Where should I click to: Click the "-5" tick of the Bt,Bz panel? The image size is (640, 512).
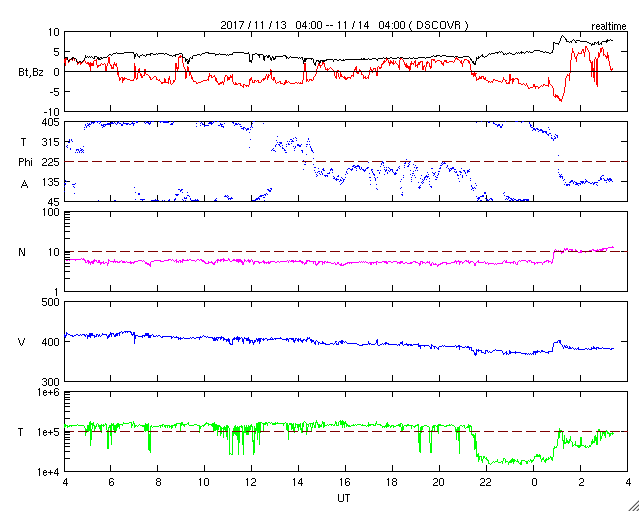coord(55,91)
